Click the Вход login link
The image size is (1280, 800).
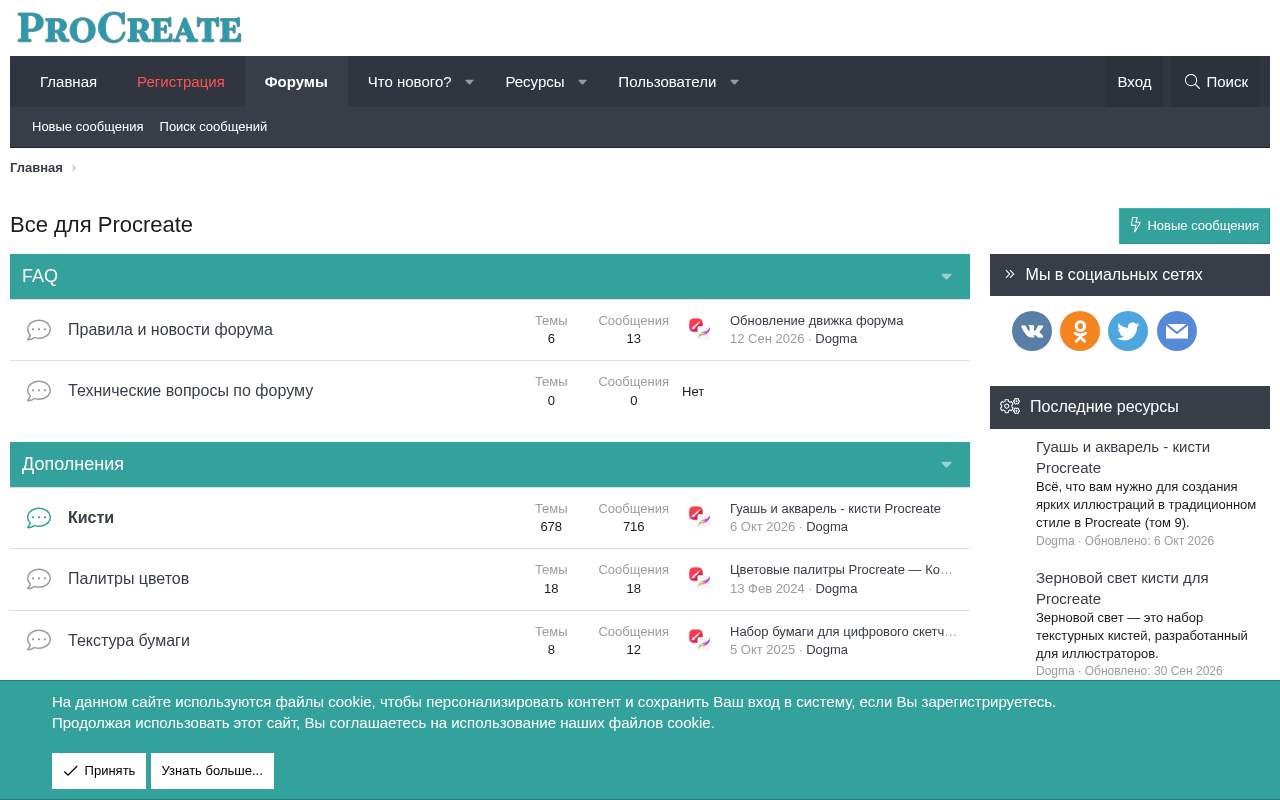(x=1134, y=82)
